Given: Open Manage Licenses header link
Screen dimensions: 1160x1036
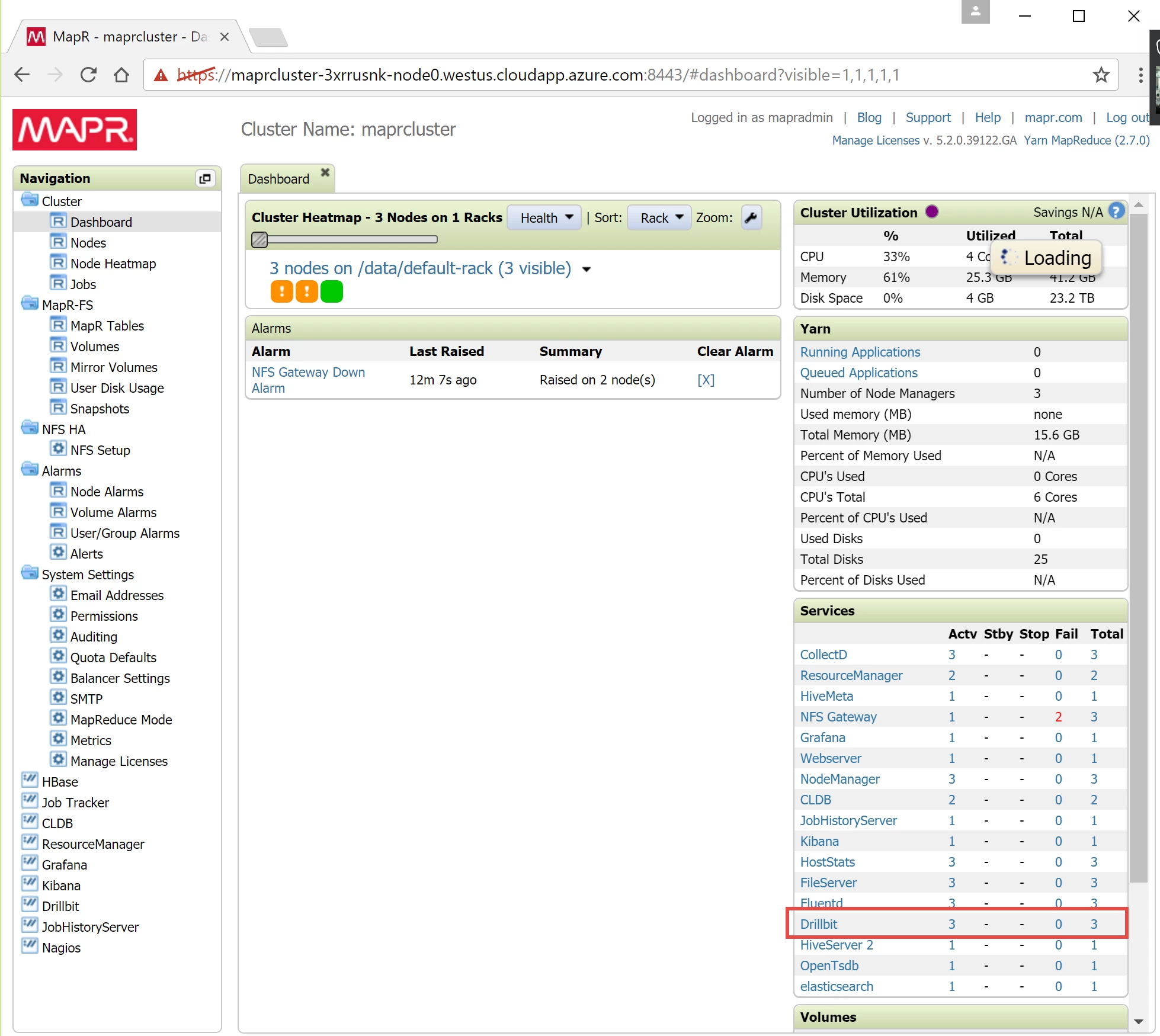Looking at the screenshot, I should click(876, 140).
